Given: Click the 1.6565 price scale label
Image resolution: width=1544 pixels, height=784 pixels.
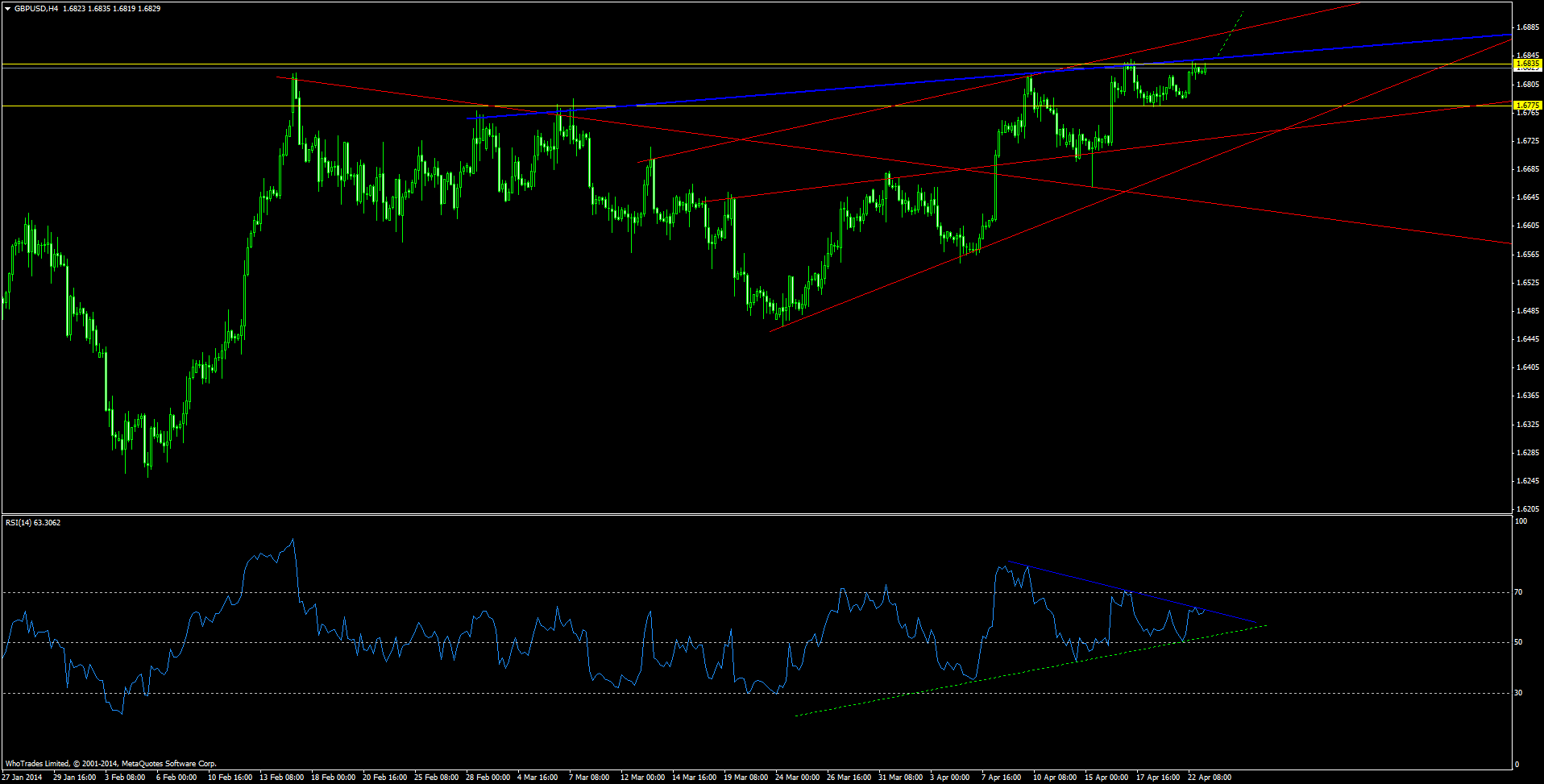Looking at the screenshot, I should [1528, 255].
